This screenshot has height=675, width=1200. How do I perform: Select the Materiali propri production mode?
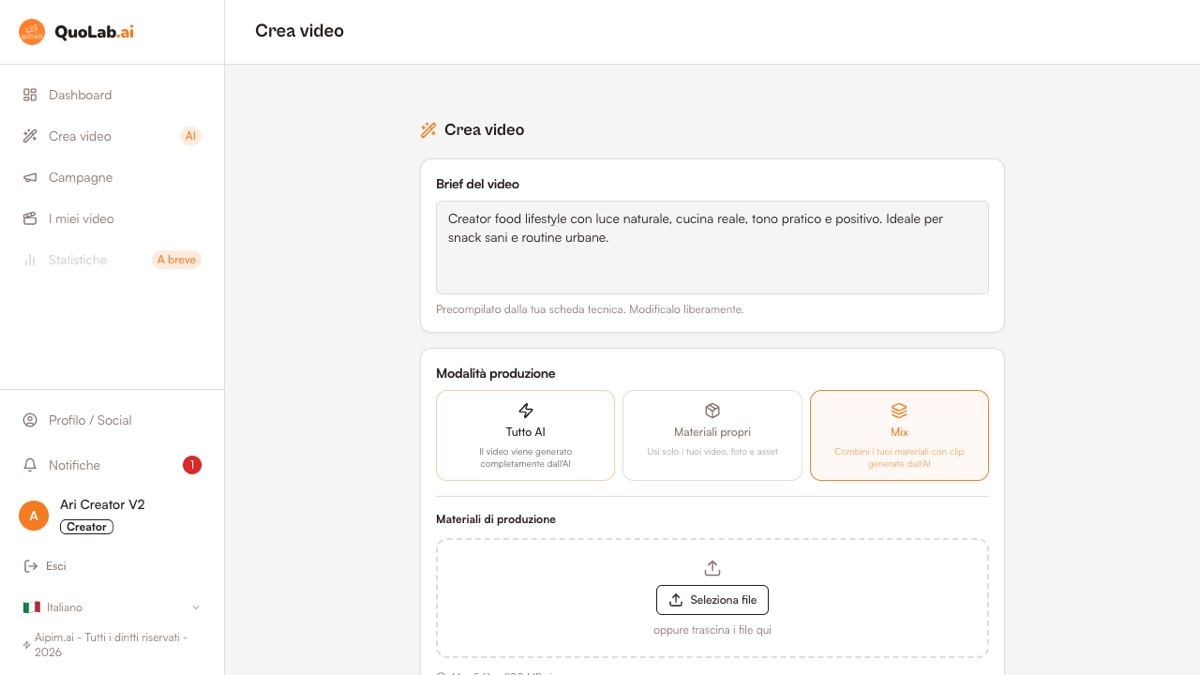point(712,435)
